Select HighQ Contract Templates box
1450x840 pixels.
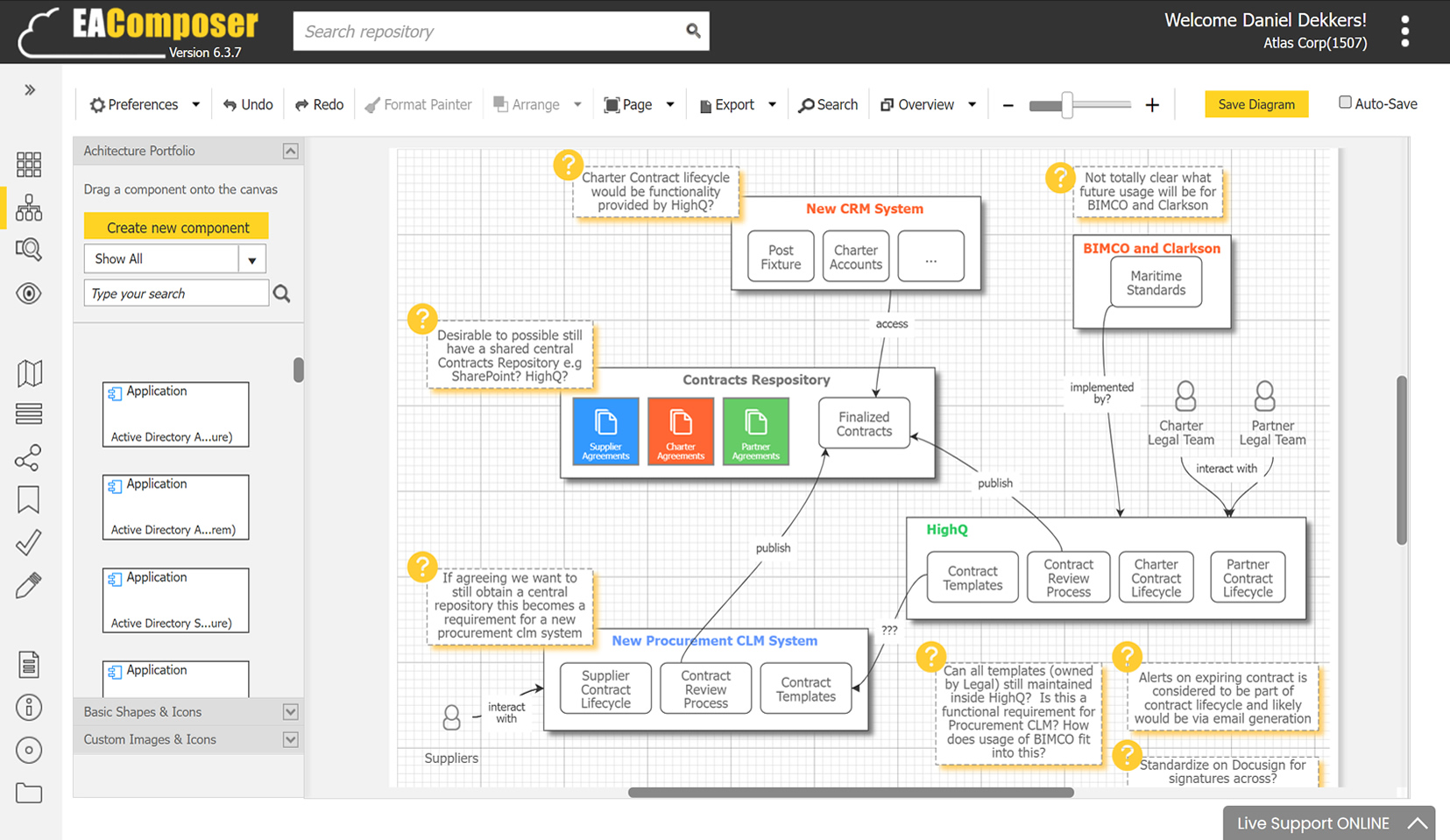[973, 577]
